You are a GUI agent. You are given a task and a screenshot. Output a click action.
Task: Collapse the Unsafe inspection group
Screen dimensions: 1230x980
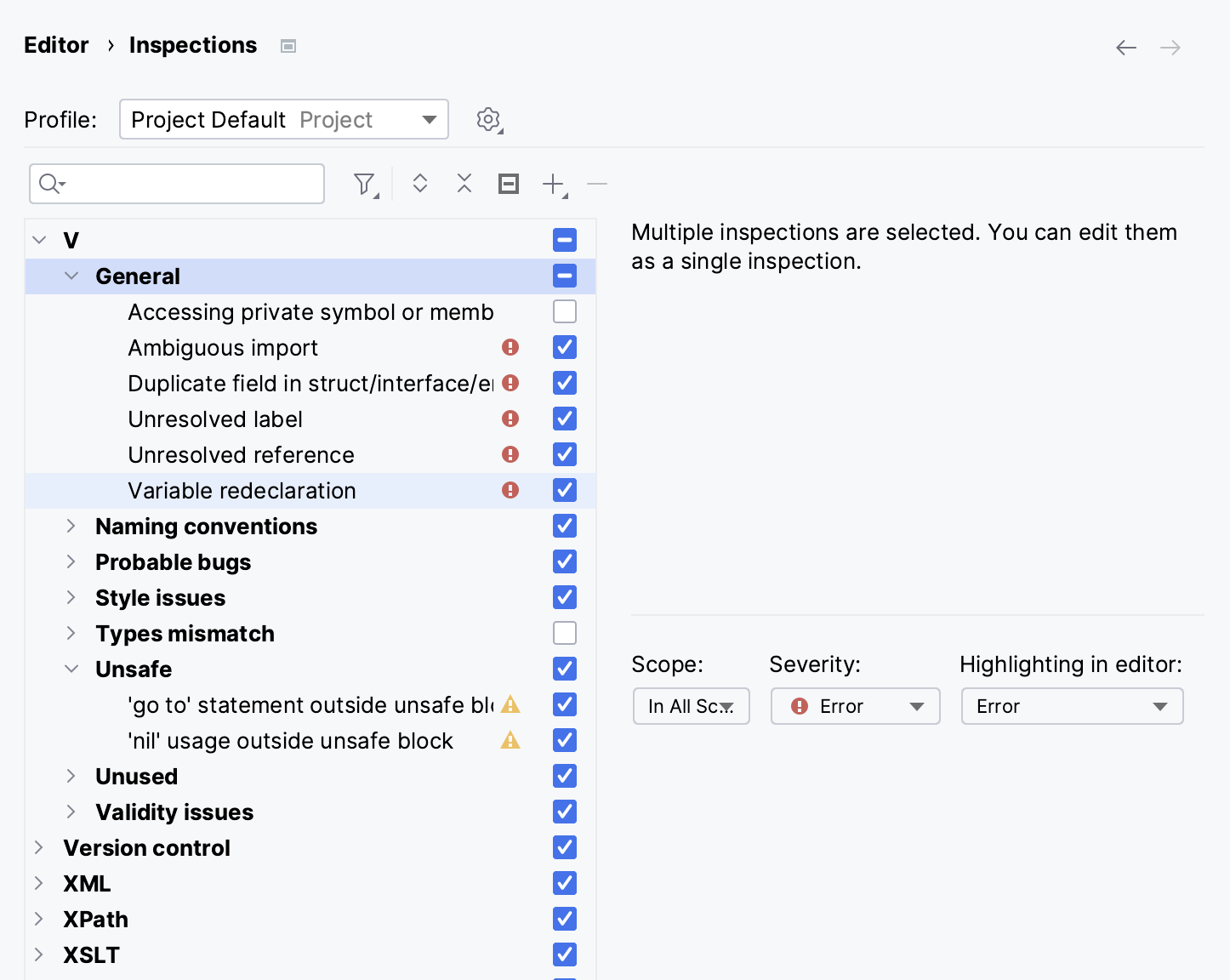(71, 669)
